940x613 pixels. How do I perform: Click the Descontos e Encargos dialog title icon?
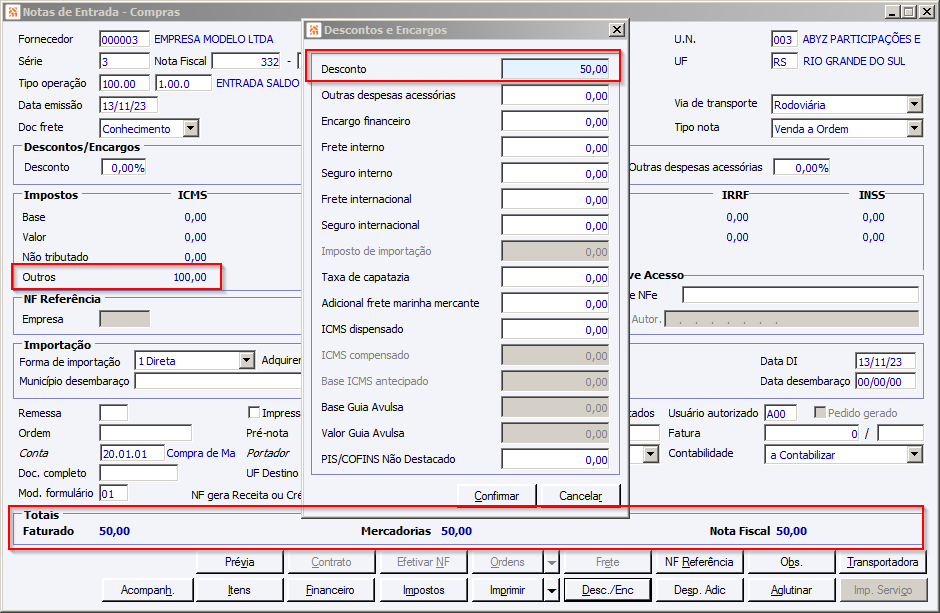(314, 30)
